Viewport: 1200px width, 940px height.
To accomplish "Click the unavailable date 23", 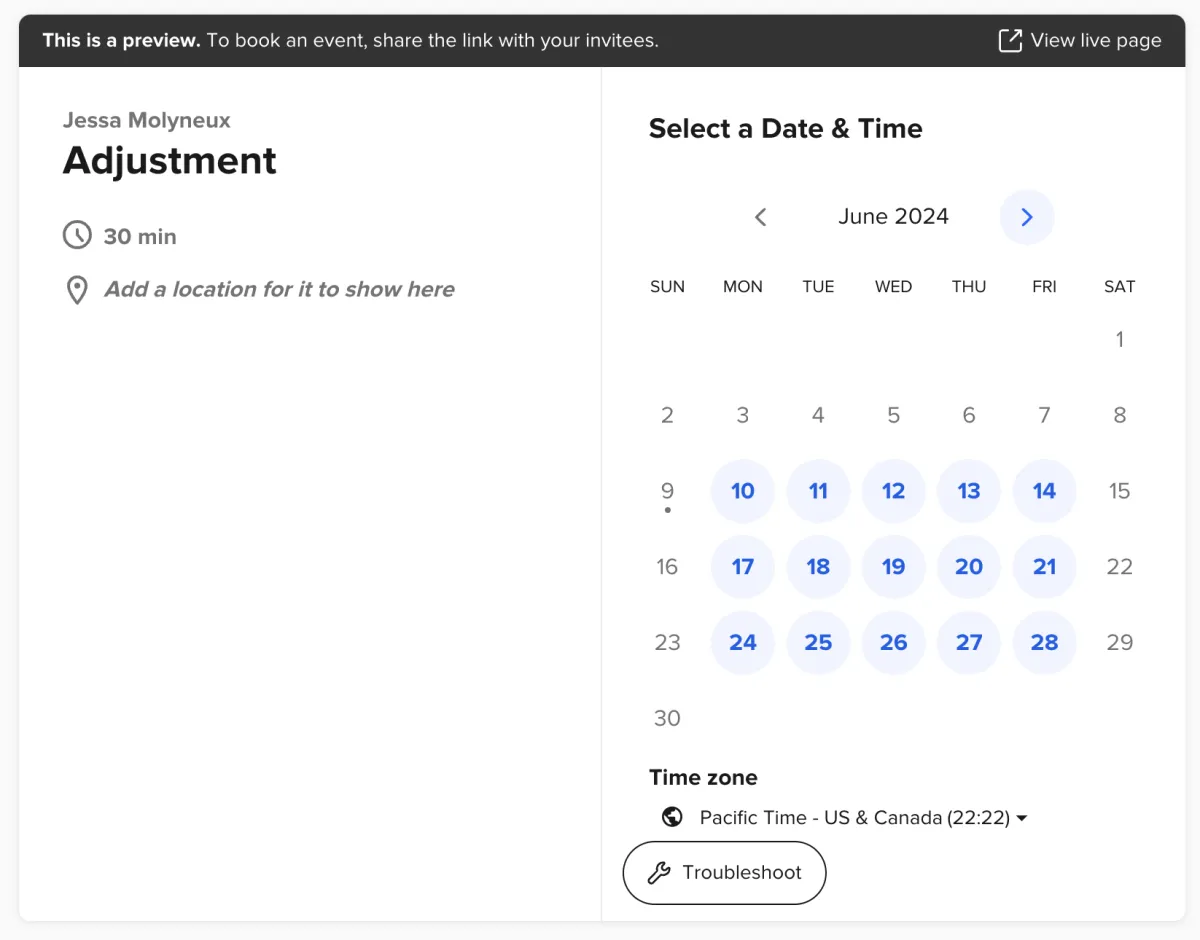I will pyautogui.click(x=667, y=642).
